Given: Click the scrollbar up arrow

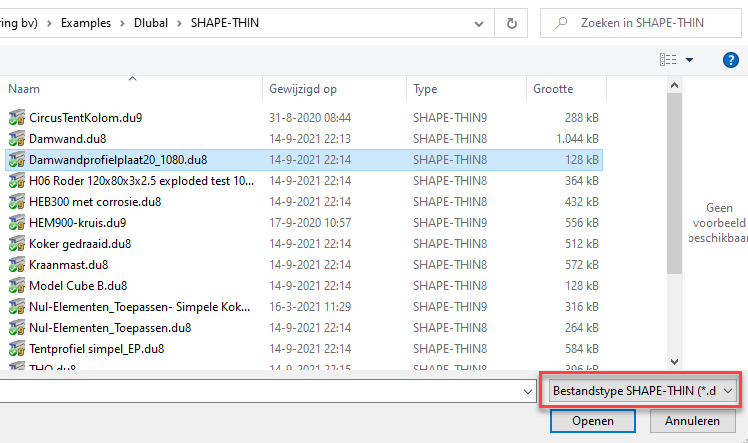Looking at the screenshot, I should click(674, 85).
